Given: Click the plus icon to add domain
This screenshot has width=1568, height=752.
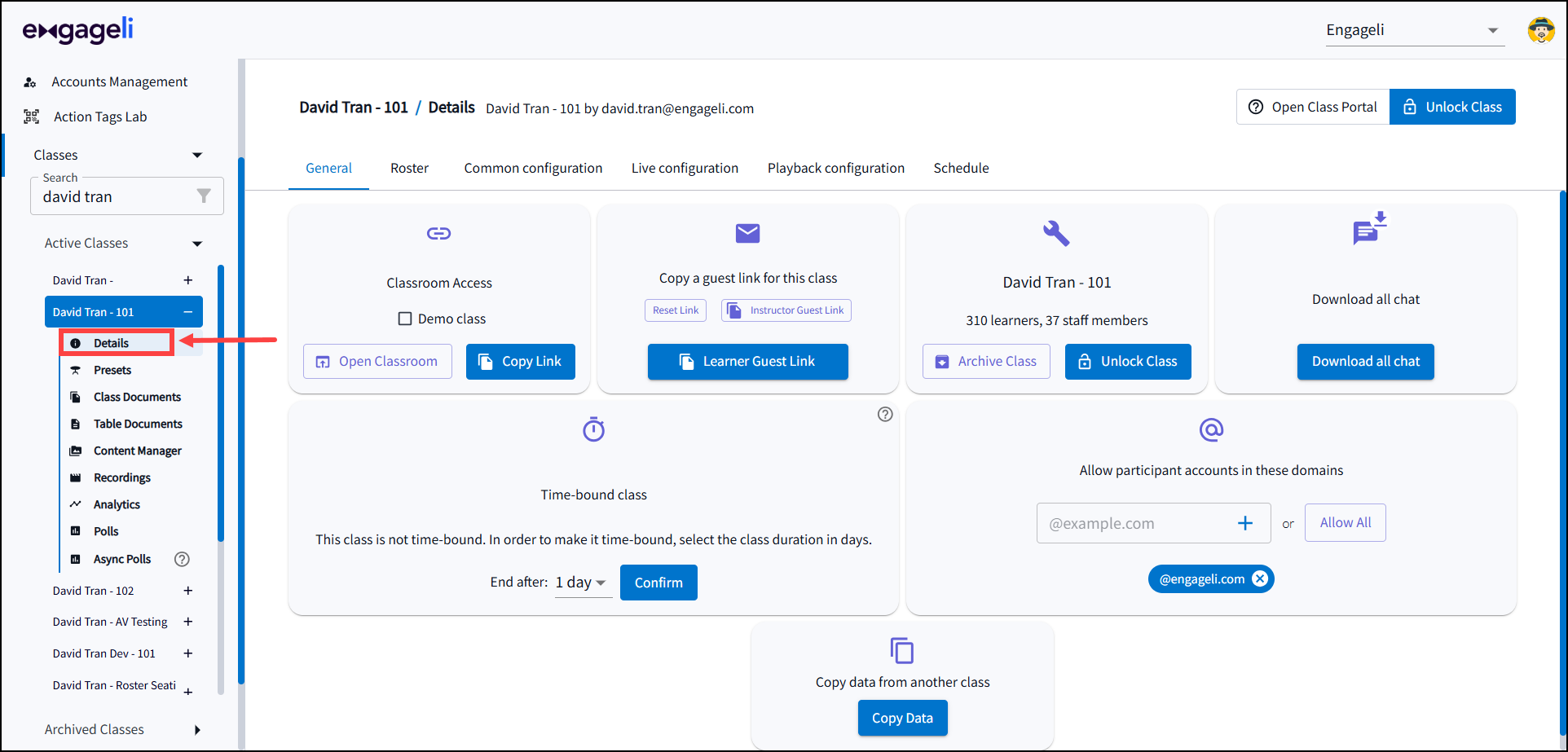Looking at the screenshot, I should click(1244, 523).
